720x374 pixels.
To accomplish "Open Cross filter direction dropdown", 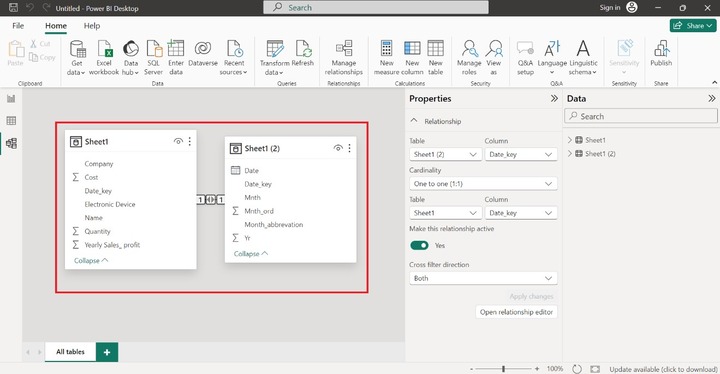I will (x=483, y=278).
